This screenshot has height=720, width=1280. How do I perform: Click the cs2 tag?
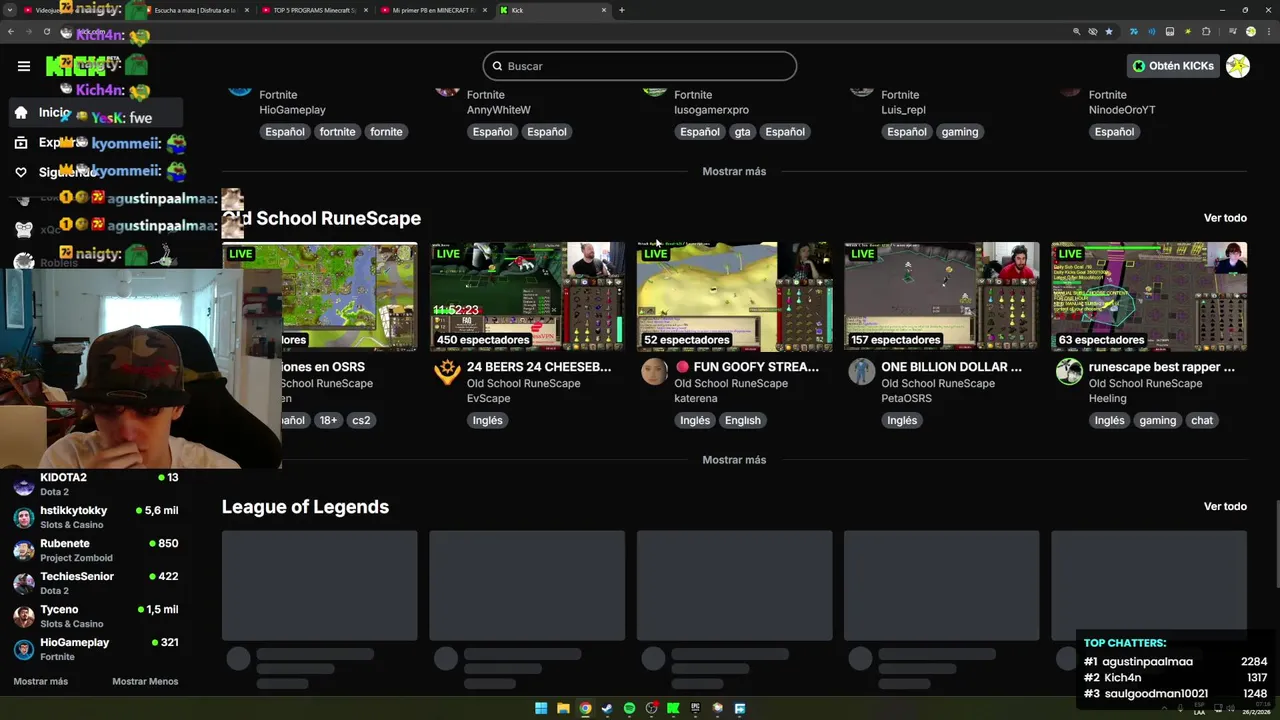(x=361, y=420)
